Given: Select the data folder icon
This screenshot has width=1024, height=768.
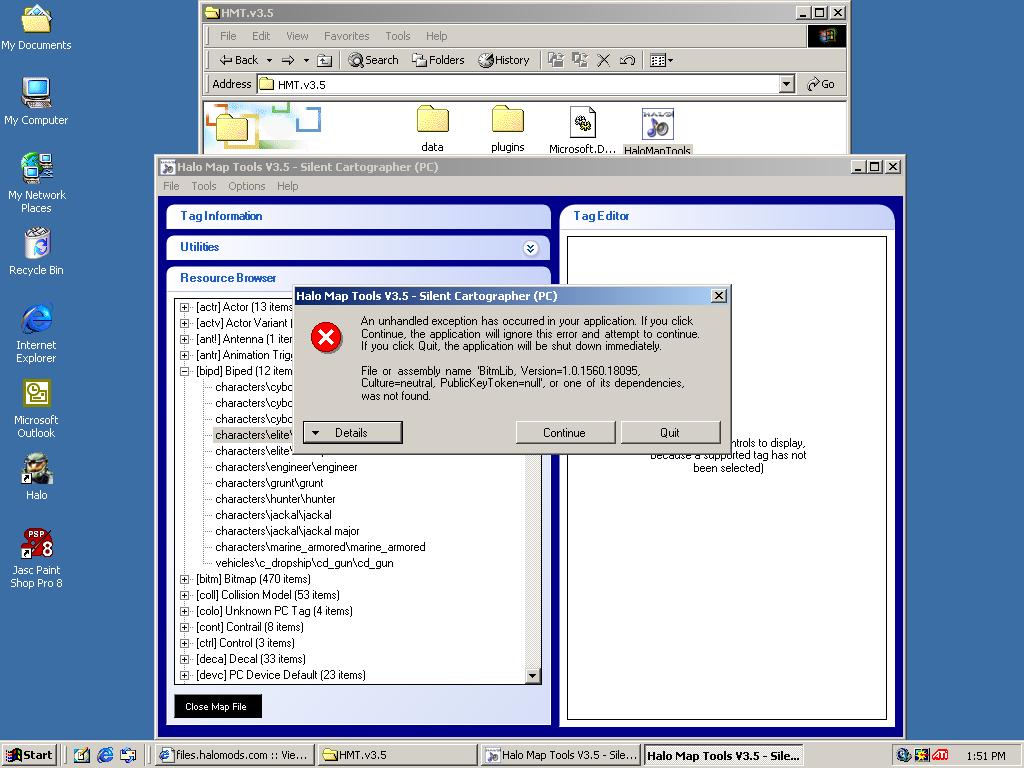Looking at the screenshot, I should coord(432,129).
